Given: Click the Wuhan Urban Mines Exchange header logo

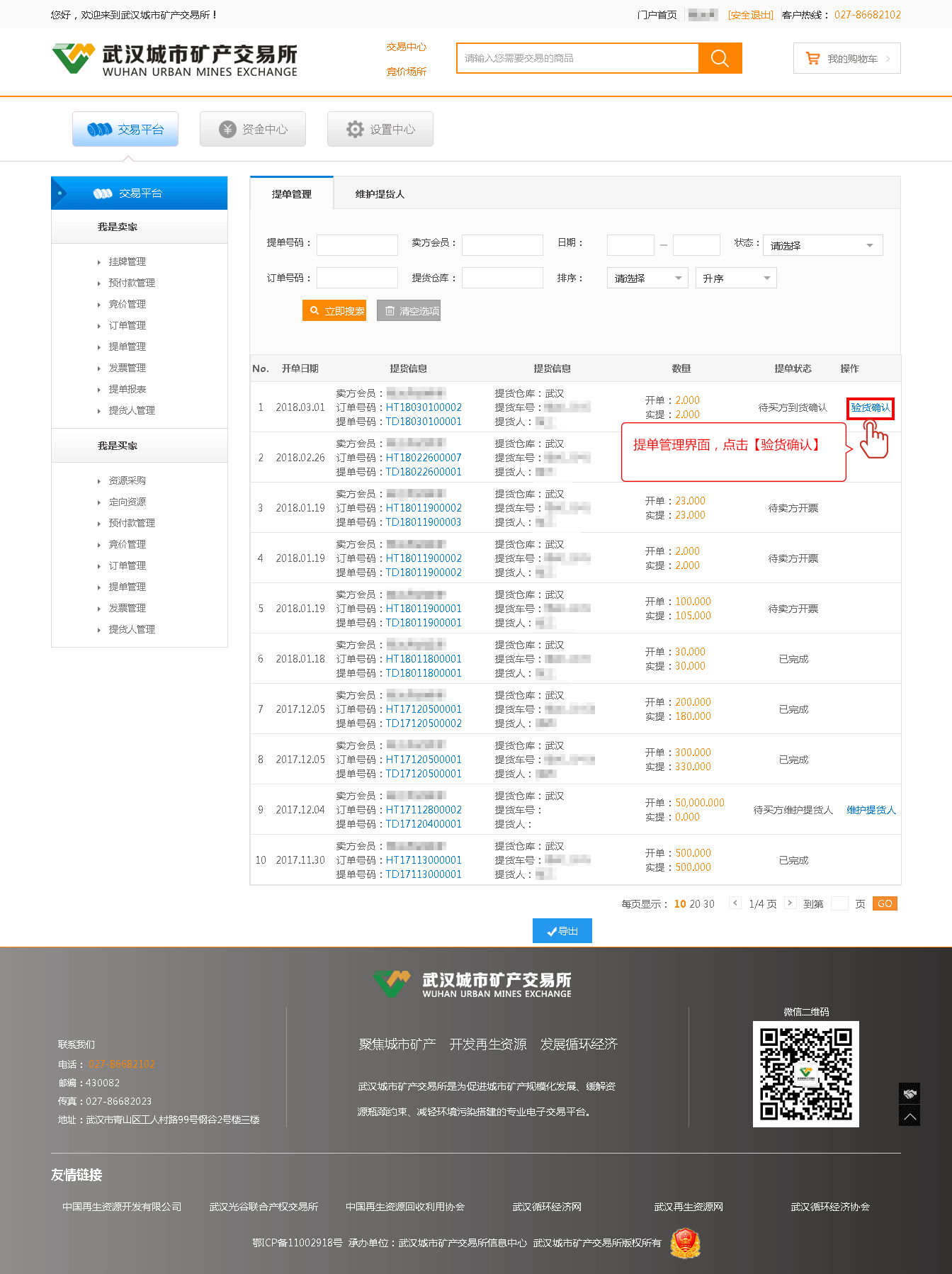Looking at the screenshot, I should [x=175, y=60].
